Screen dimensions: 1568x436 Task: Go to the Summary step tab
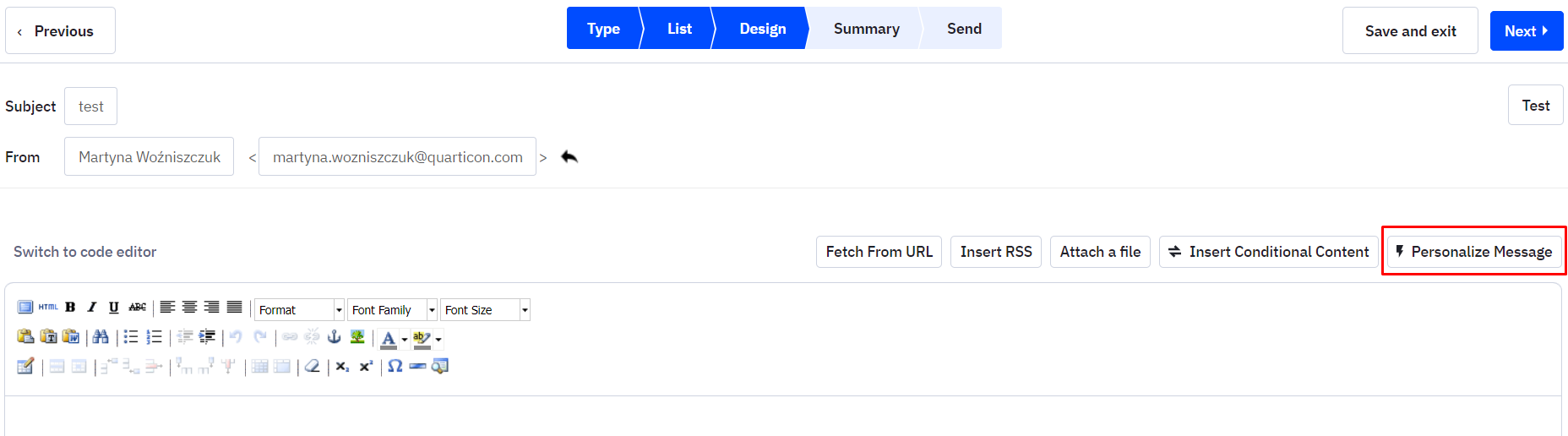[866, 29]
